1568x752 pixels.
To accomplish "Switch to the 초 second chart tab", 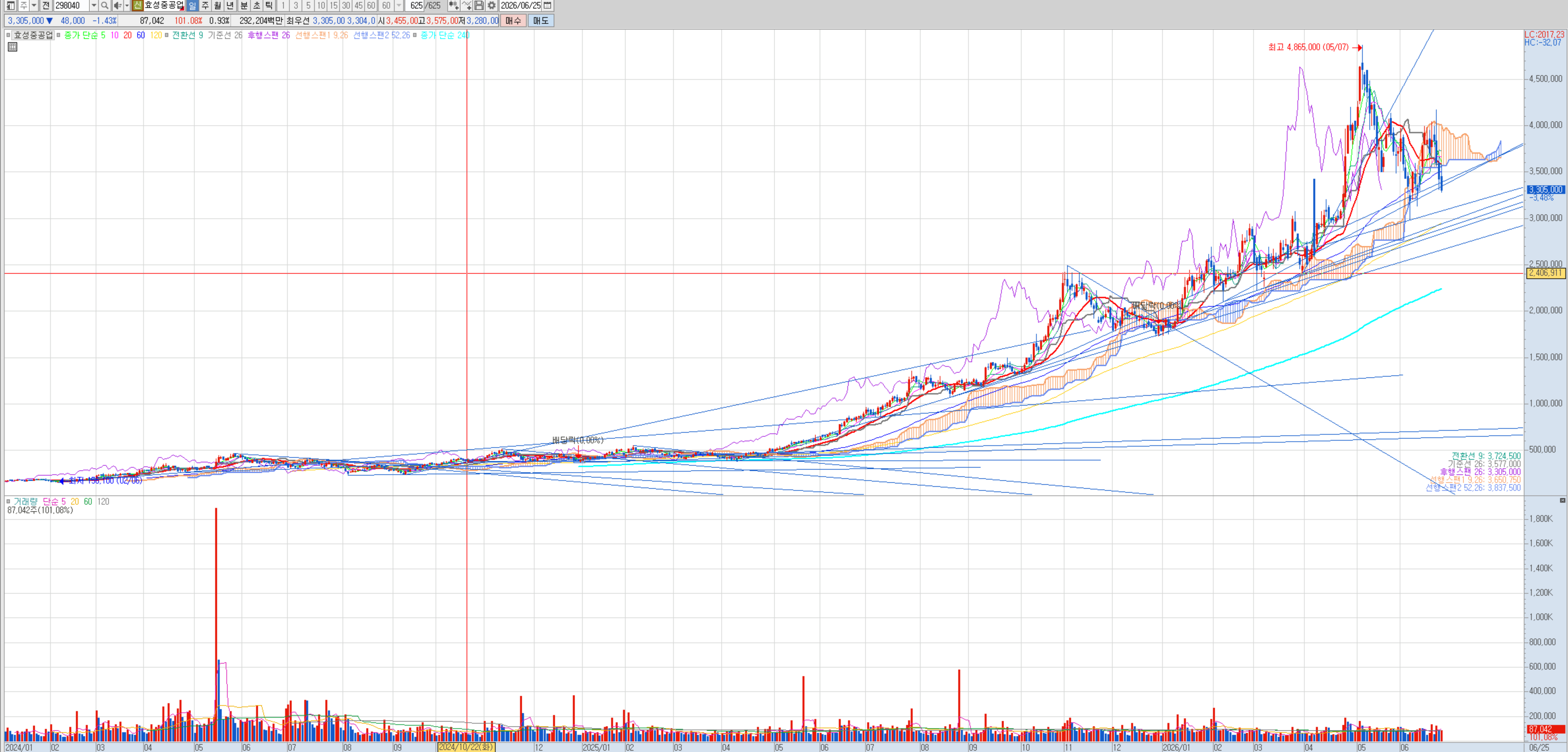I will click(256, 5).
